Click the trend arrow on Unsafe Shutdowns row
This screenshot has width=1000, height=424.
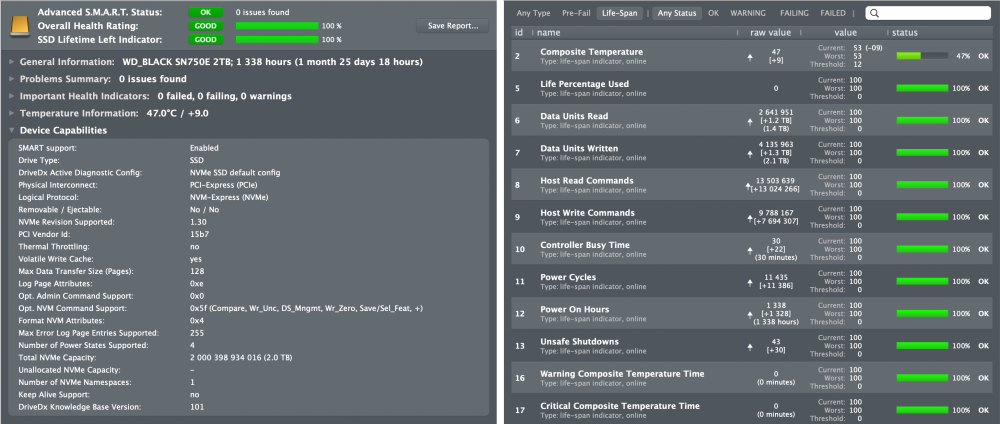tap(749, 346)
